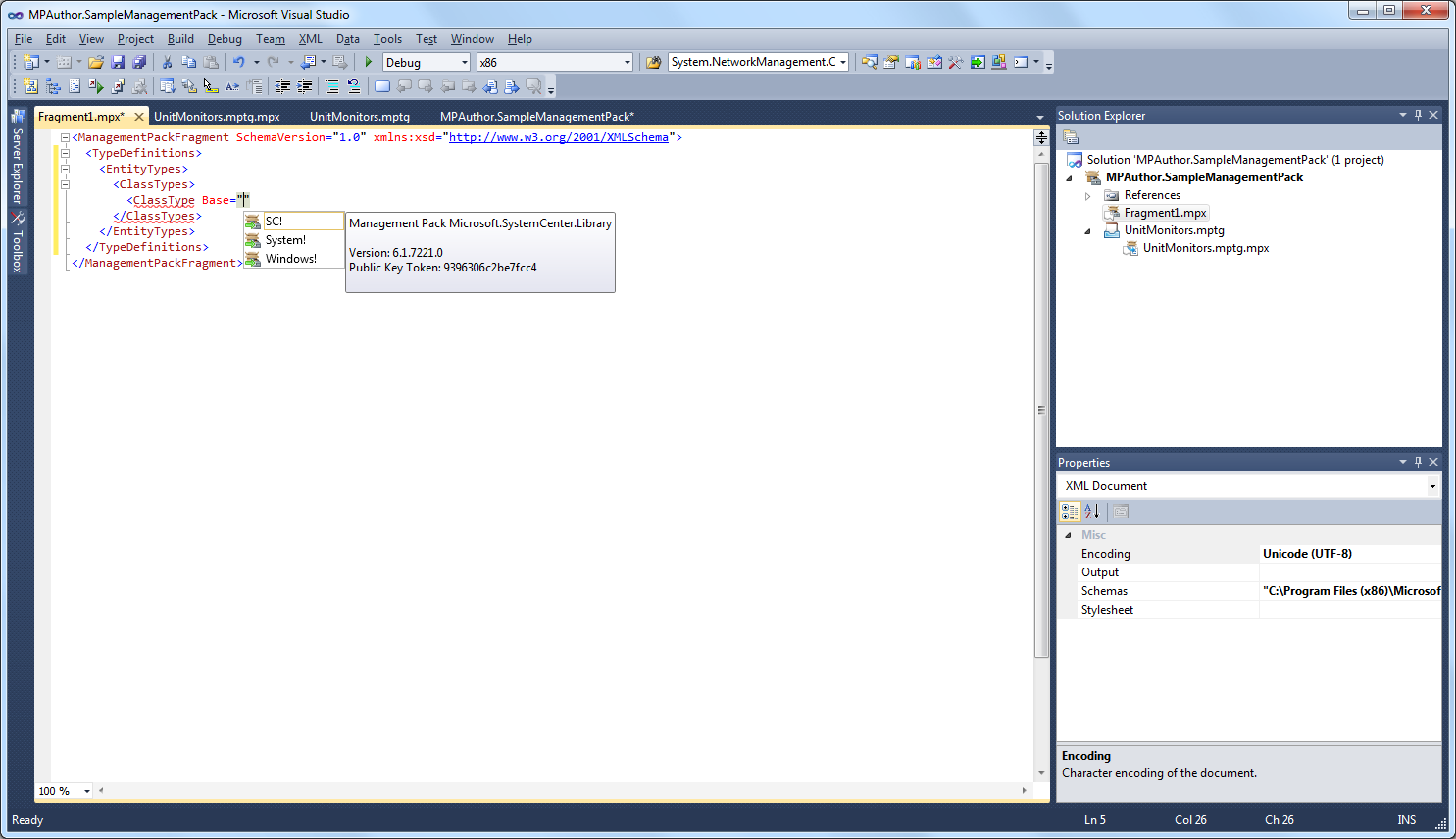Image resolution: width=1456 pixels, height=839 pixels.
Task: Click the editor horizontal scrollbar track
Action: [x=562, y=790]
